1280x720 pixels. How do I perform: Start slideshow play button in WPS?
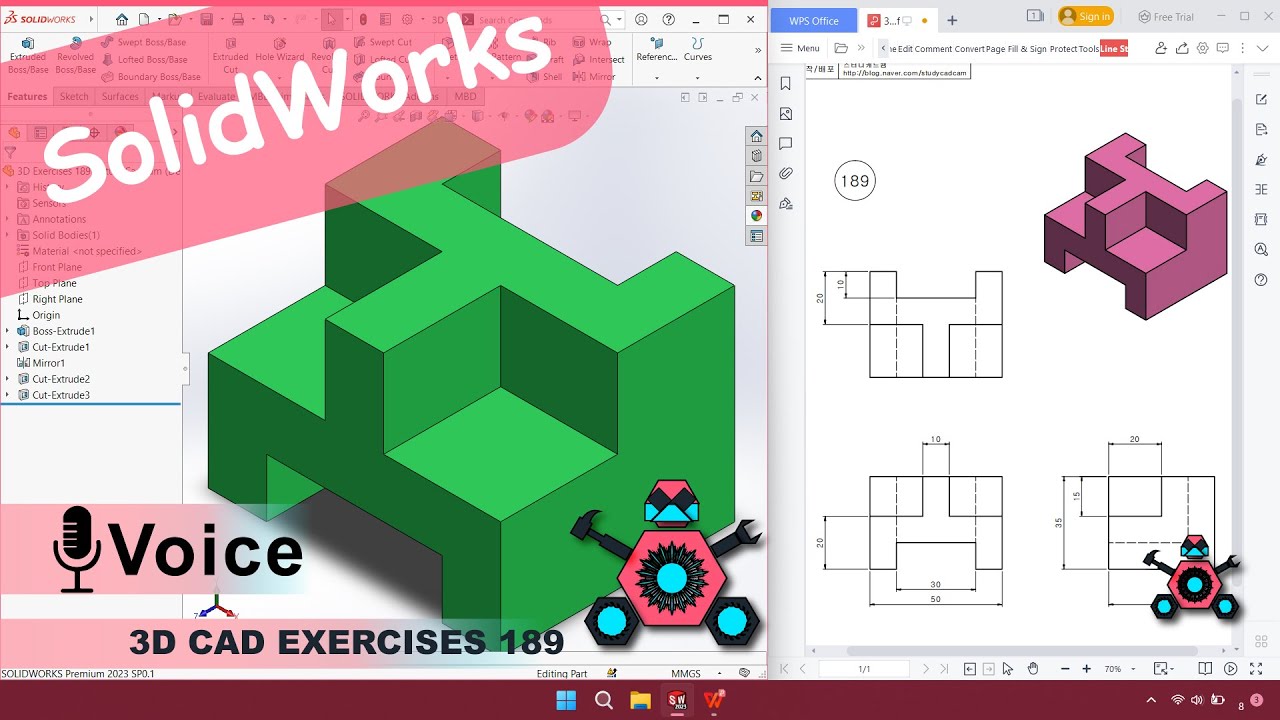coord(1231,668)
